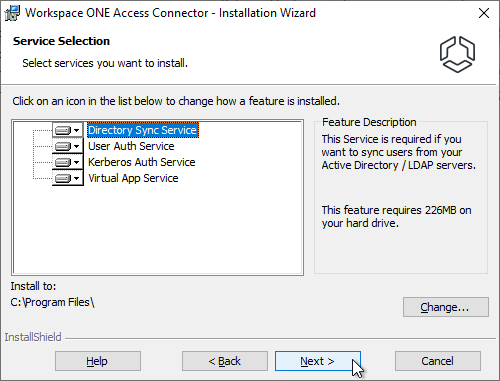Go back with the < Back button
The image size is (500, 381).
(225, 361)
